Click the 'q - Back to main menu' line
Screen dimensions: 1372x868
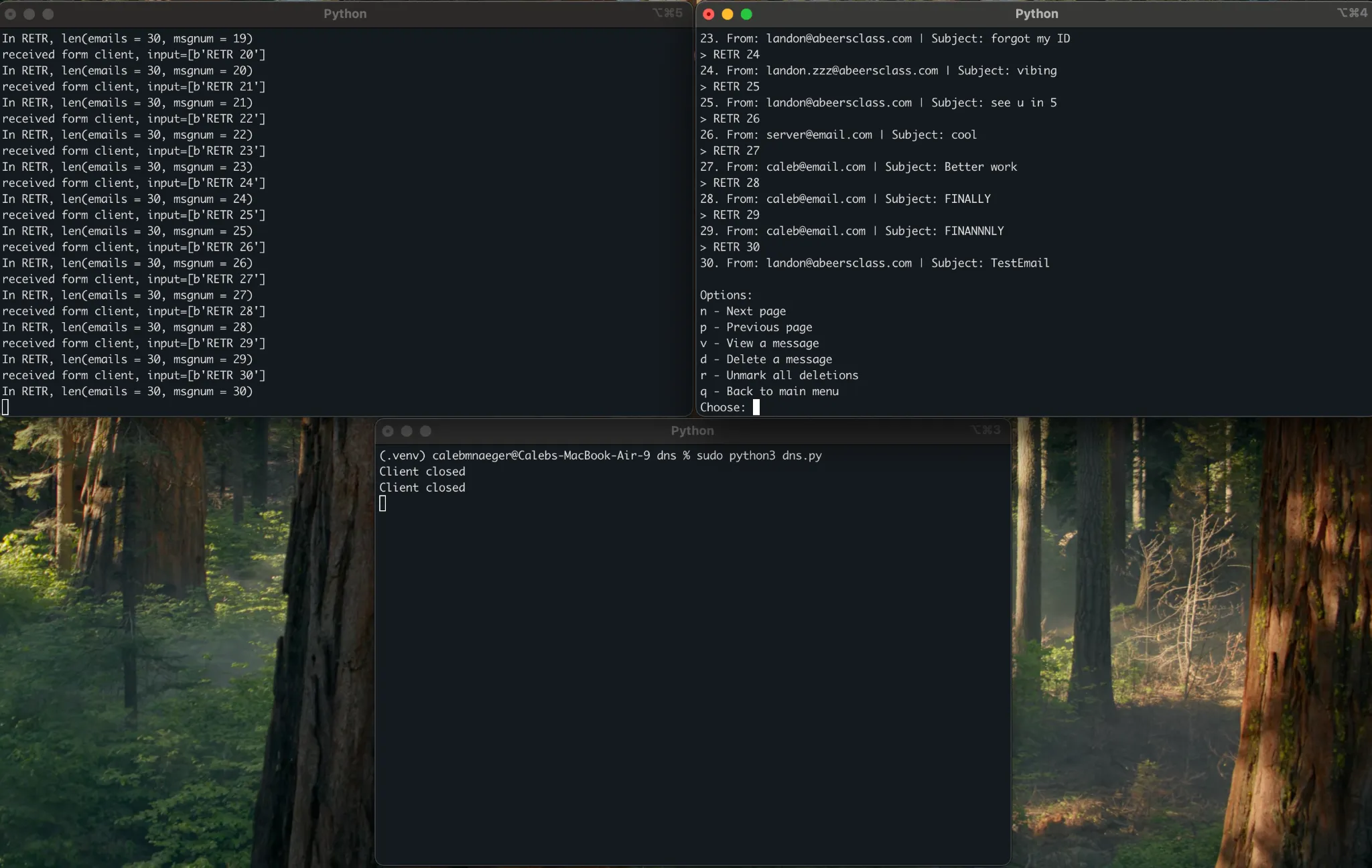tap(769, 391)
